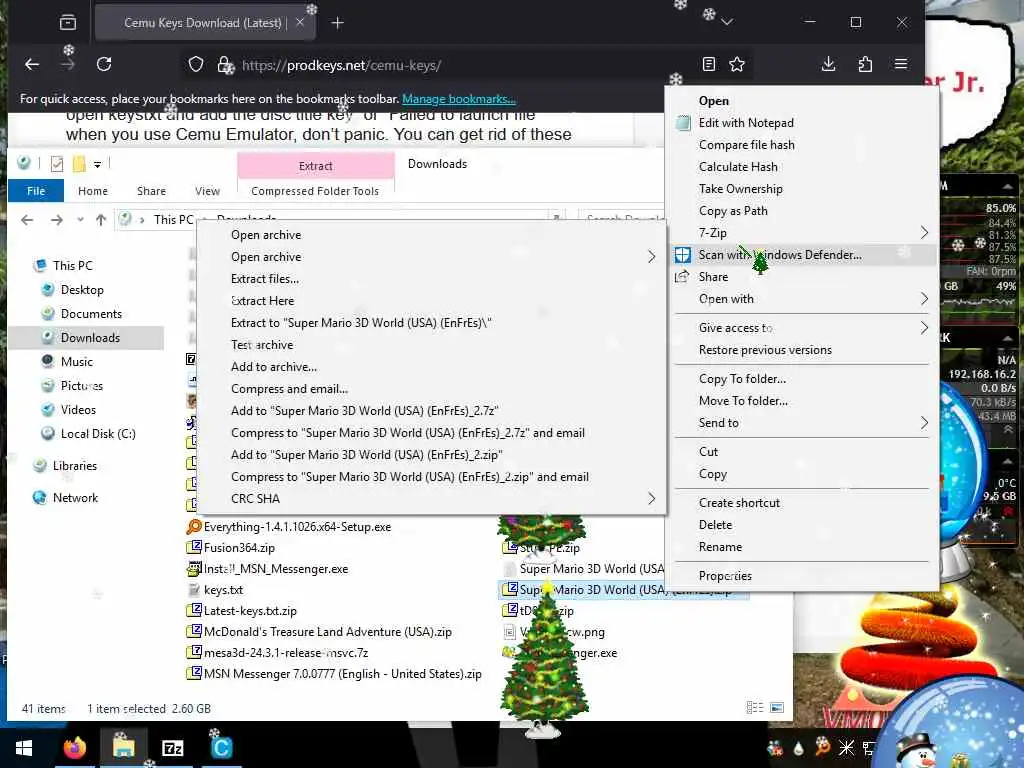Click quick access properties checkmark icon
This screenshot has width=1024, height=768.
[57, 164]
